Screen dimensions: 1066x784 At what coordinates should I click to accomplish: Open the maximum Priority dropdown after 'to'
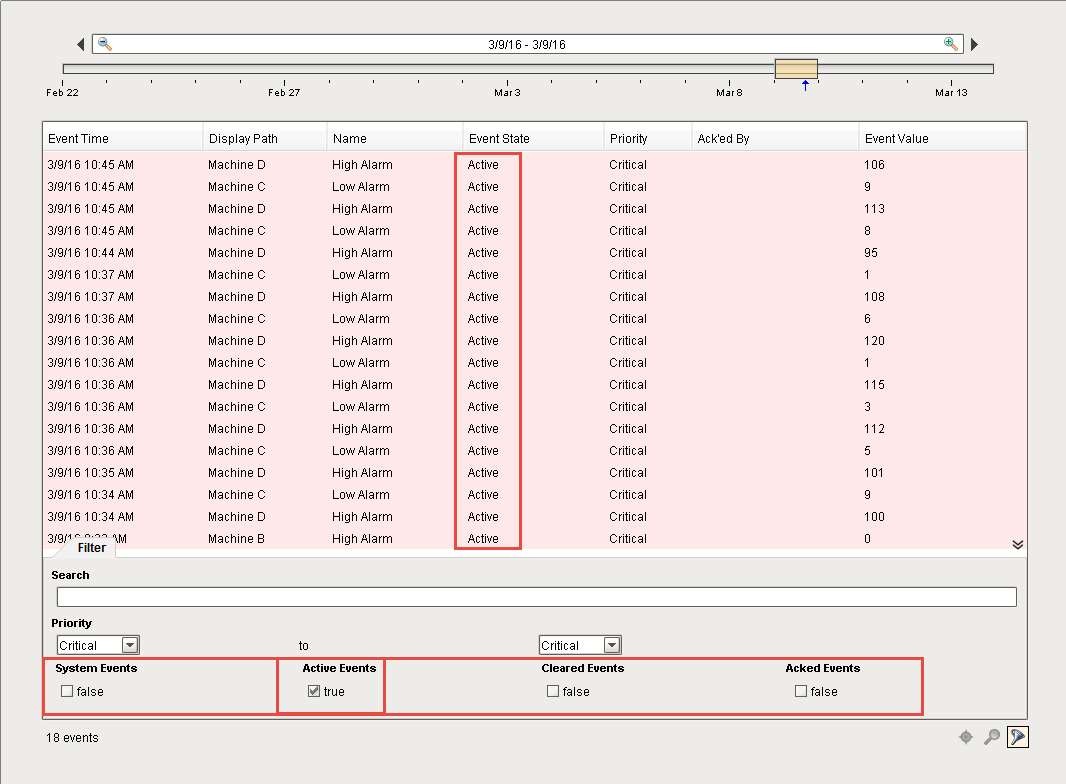612,645
